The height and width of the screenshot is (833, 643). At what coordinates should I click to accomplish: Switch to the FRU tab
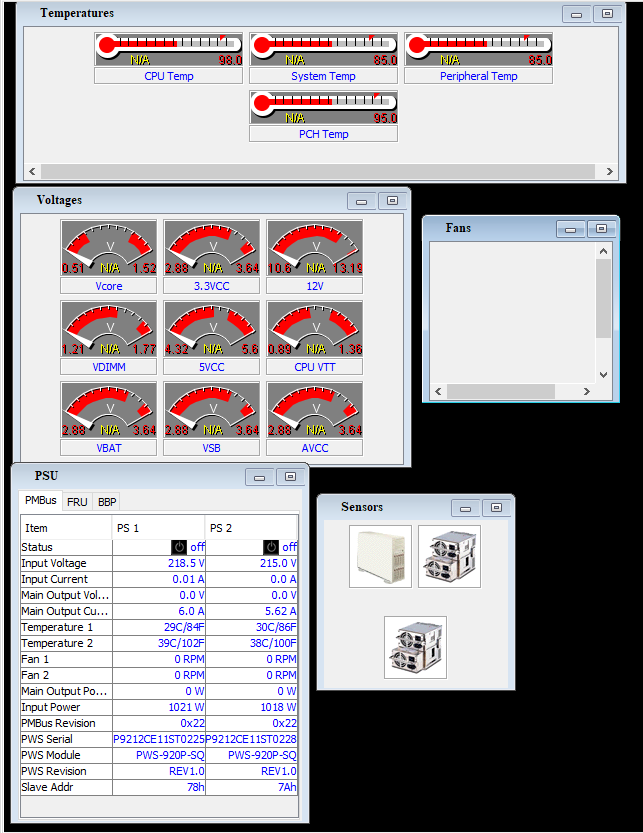pos(78,502)
